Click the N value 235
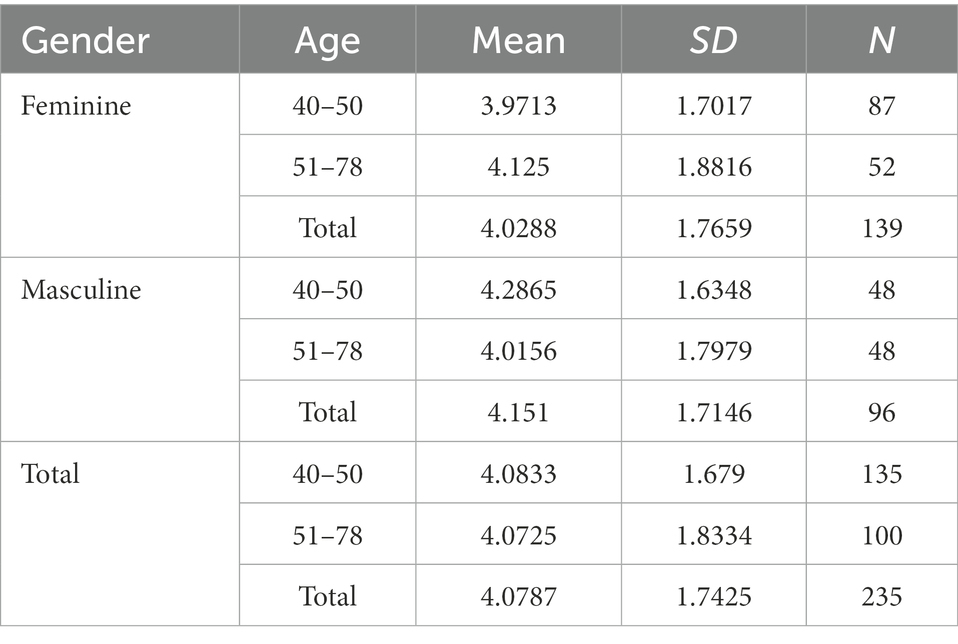958x644 pixels. click(882, 596)
